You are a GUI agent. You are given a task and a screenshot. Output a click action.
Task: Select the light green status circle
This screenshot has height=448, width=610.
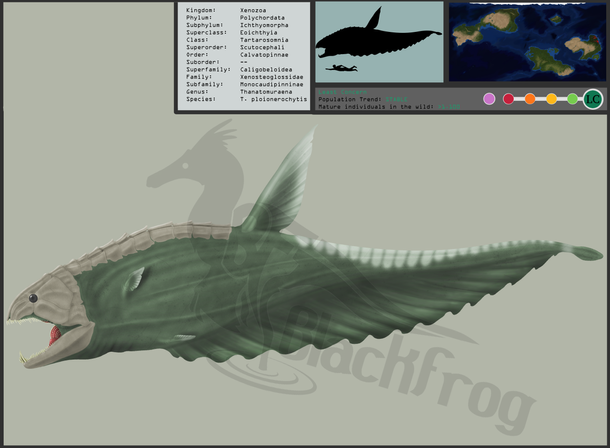572,99
